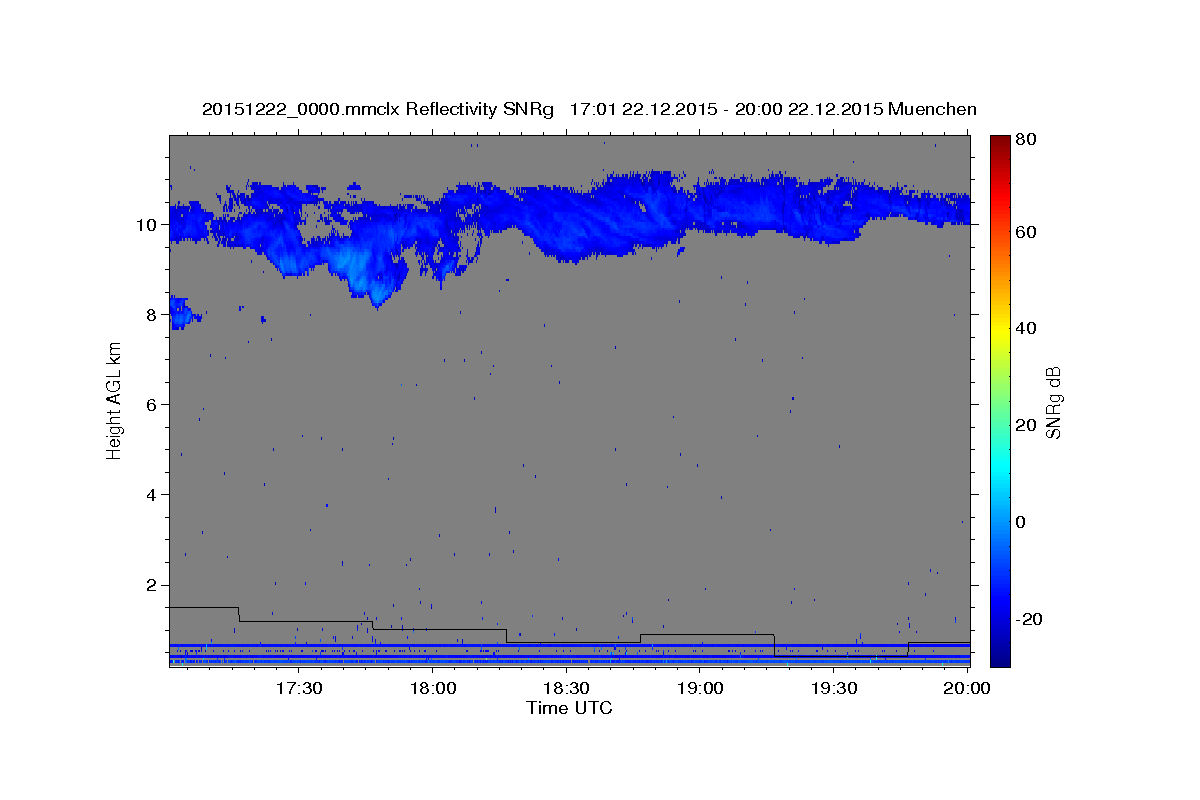Click the 20:00 time tick label

967,689
